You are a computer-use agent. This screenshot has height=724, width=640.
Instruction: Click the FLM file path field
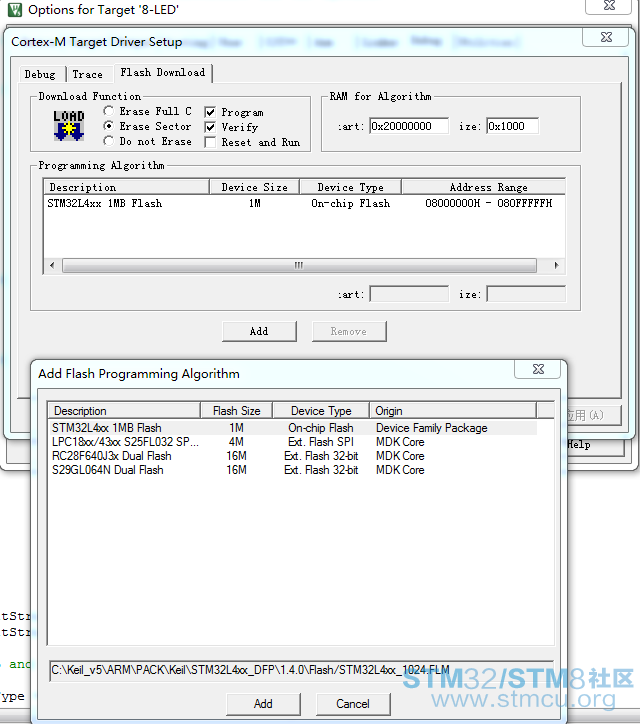click(301, 670)
